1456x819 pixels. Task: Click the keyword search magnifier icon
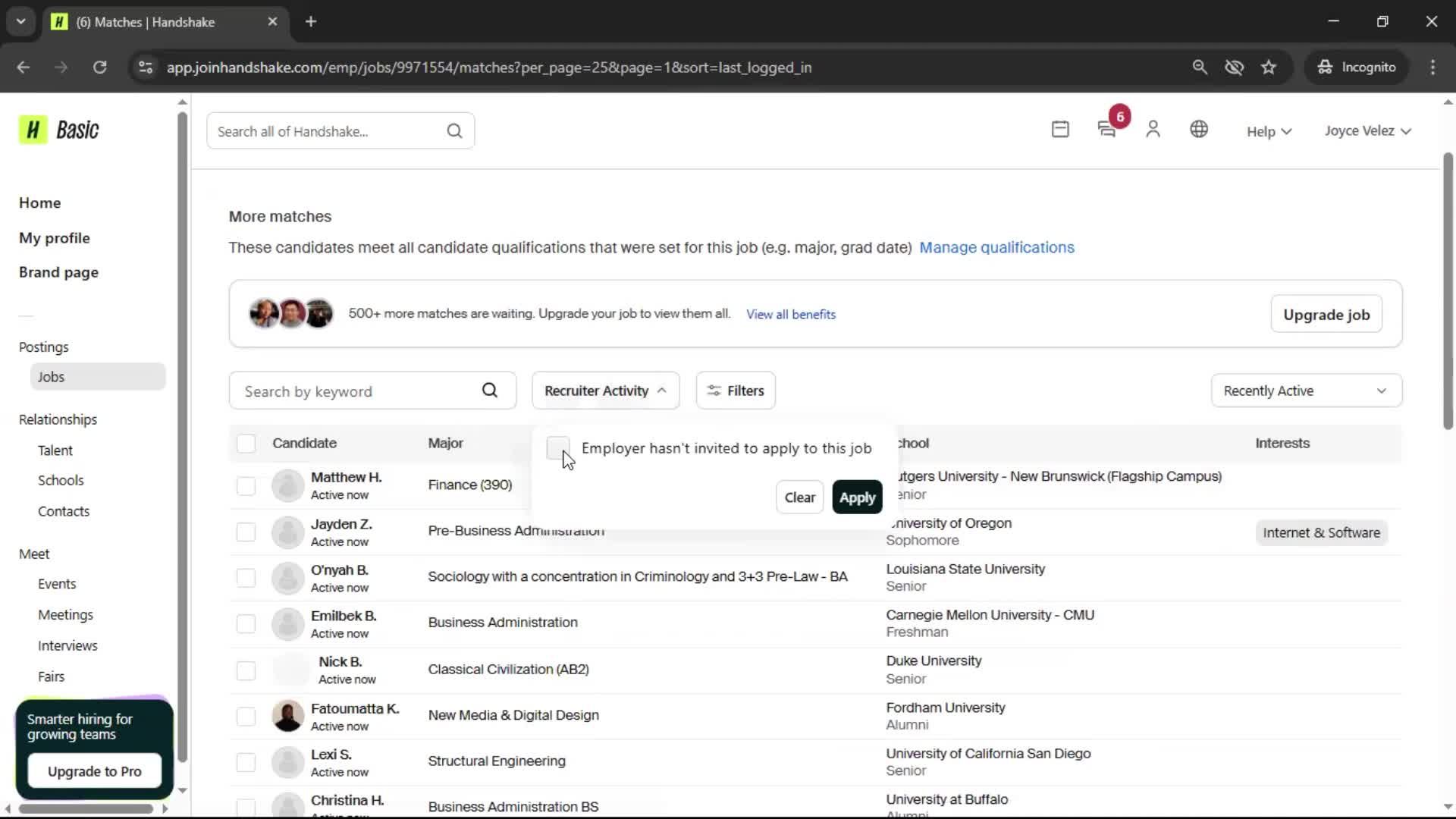pyautogui.click(x=490, y=391)
